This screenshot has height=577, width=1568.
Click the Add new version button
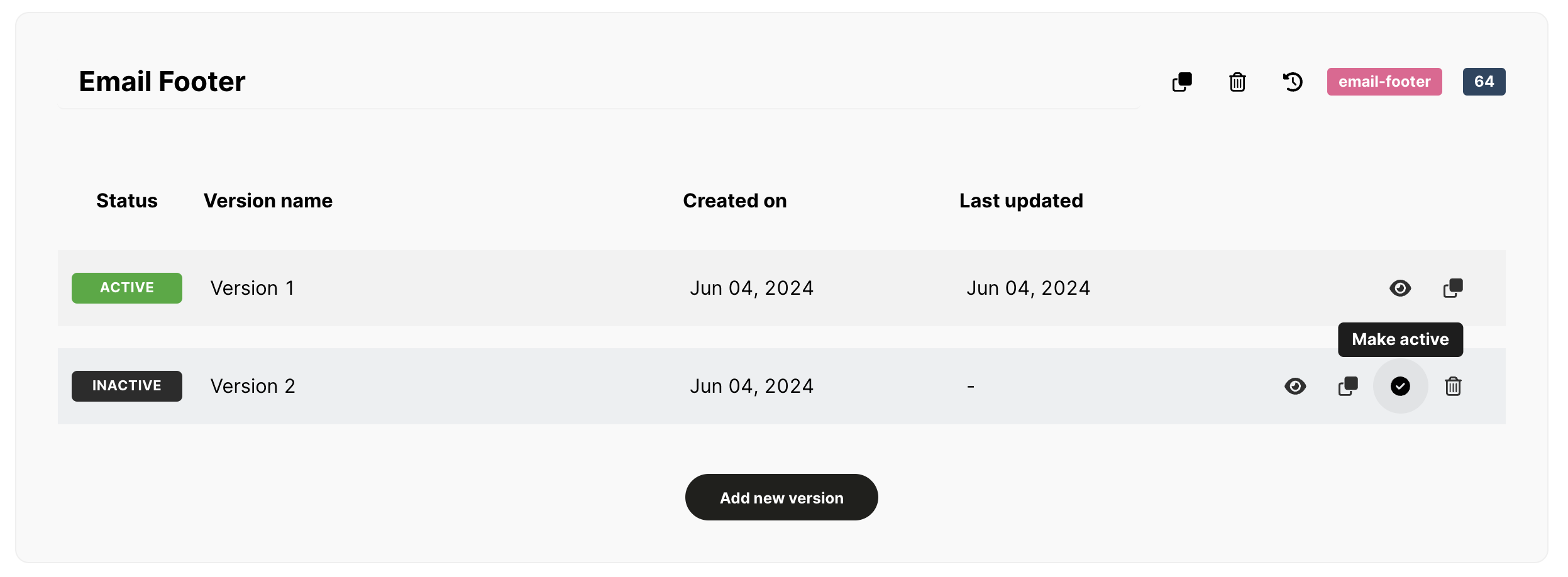tap(781, 497)
